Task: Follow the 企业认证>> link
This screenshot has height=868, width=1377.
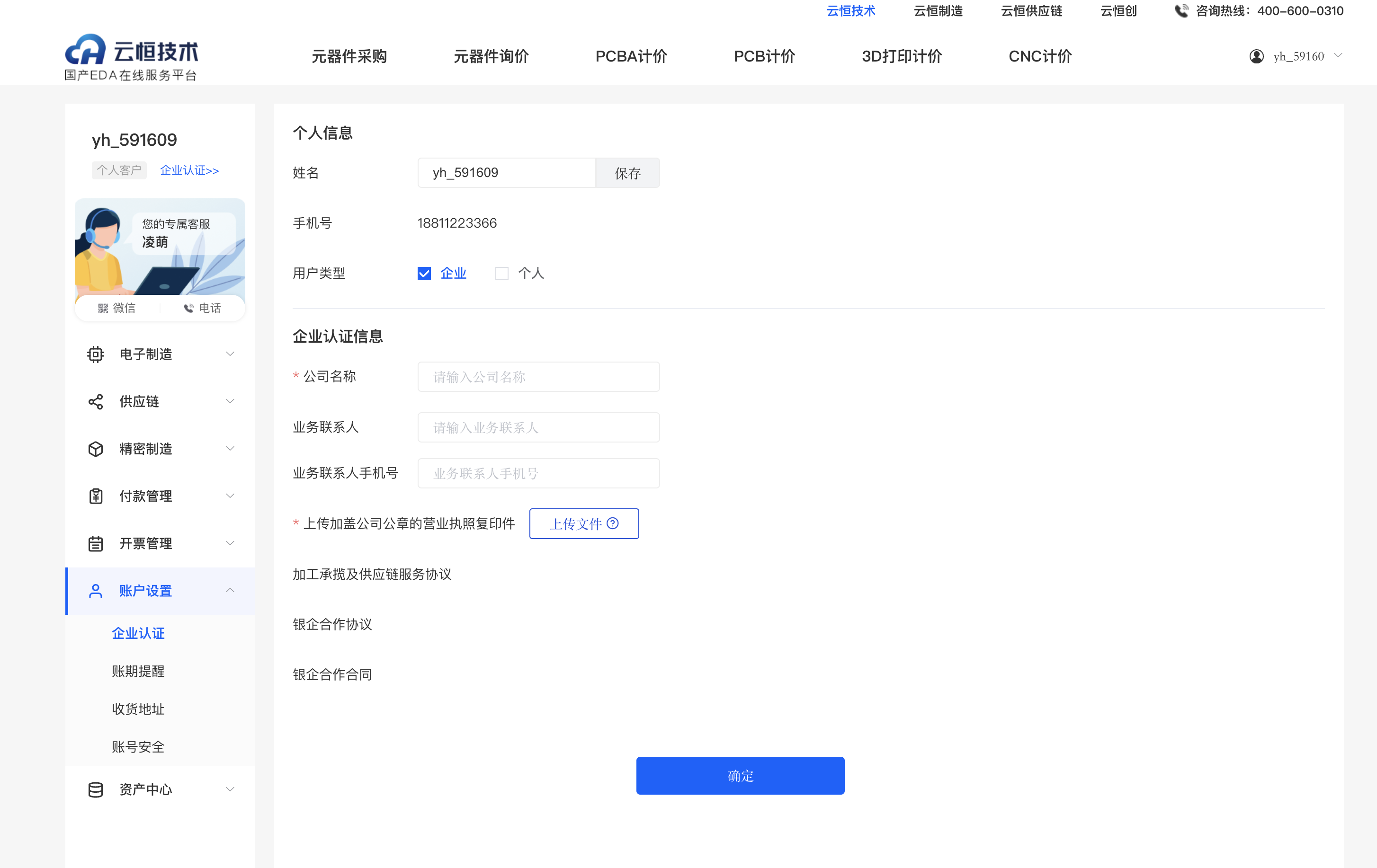Action: point(189,170)
